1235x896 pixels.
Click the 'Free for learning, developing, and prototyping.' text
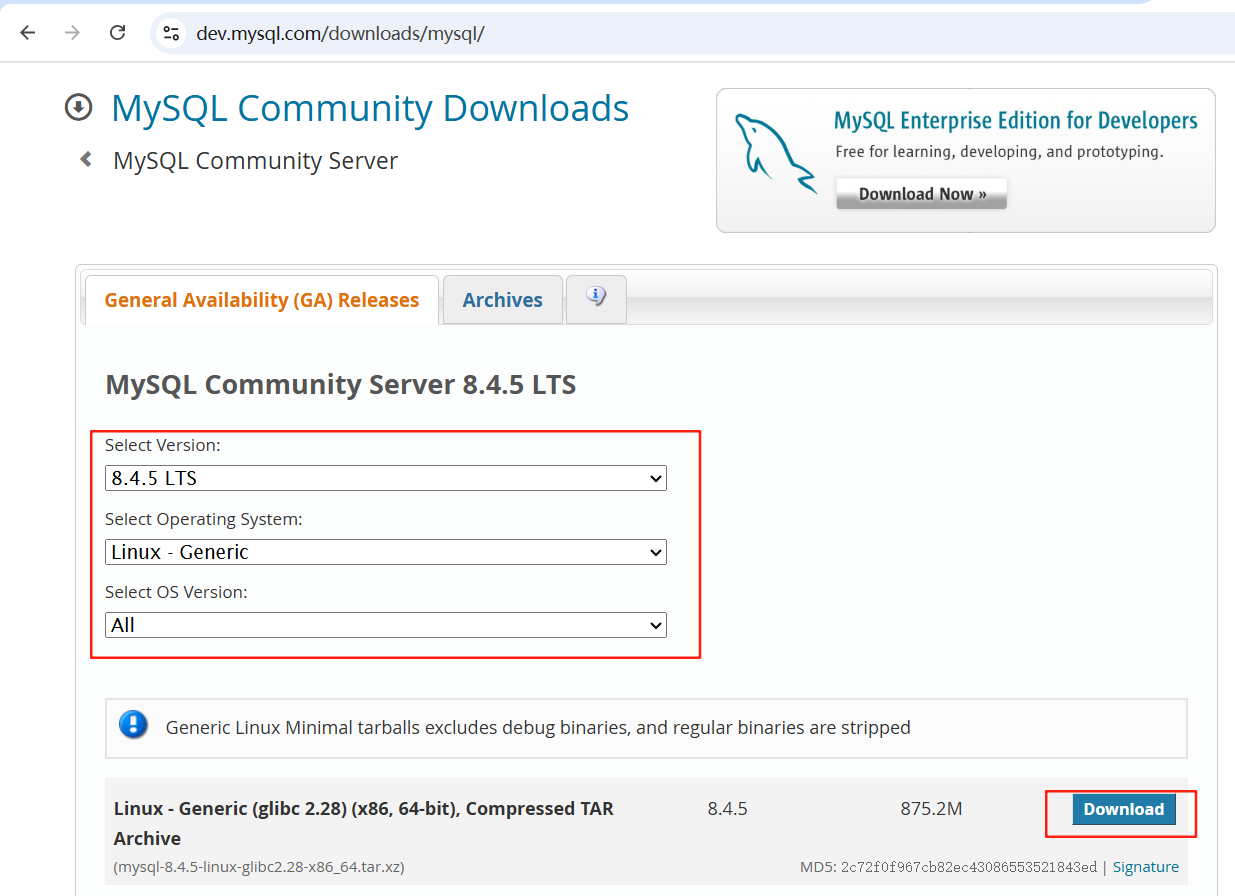point(999,152)
